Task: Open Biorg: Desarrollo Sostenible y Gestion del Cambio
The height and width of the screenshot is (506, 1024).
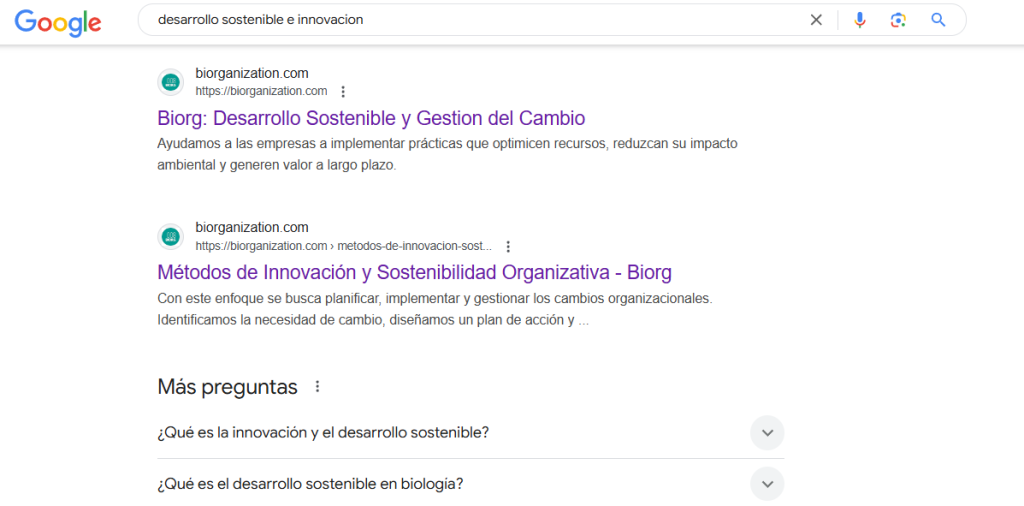Action: tap(371, 118)
